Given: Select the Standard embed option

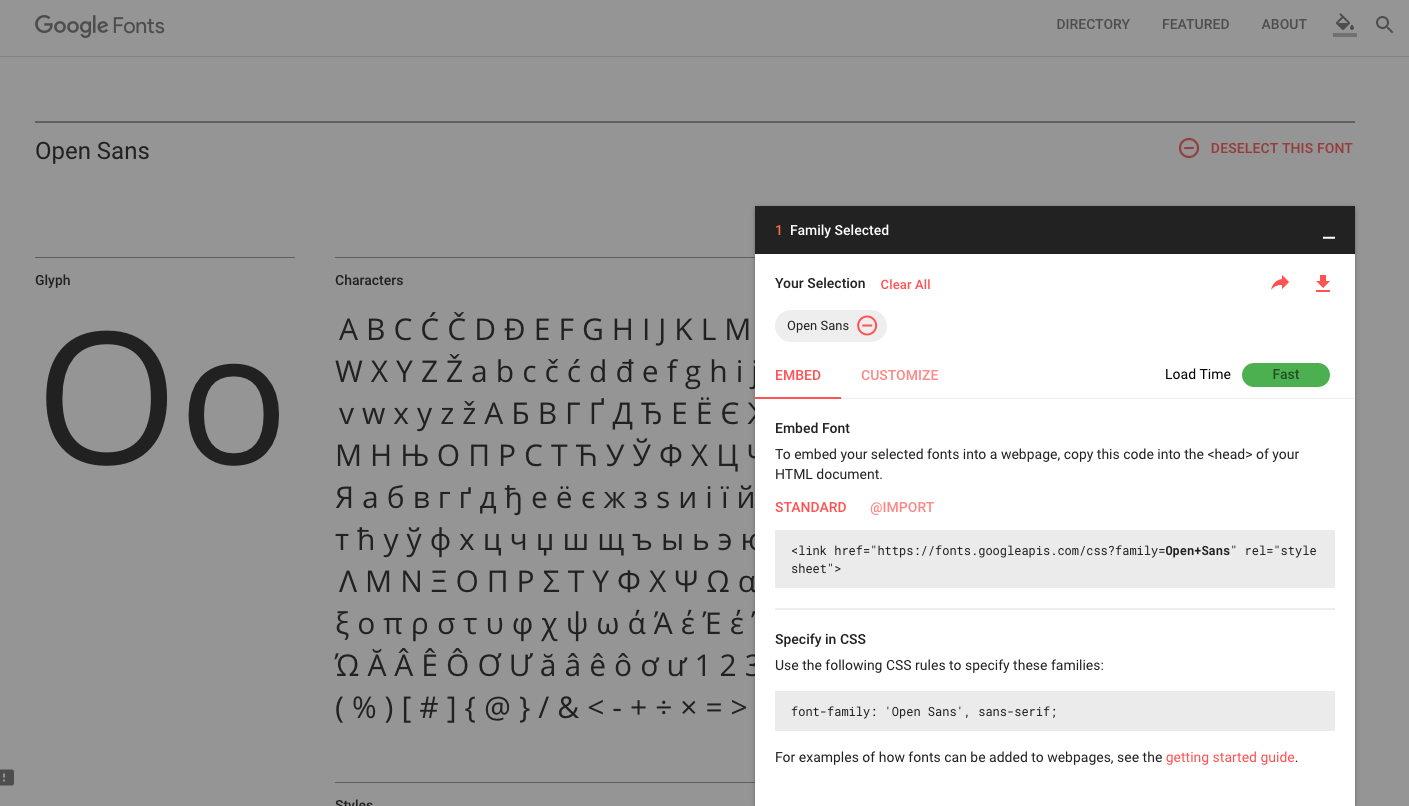Looking at the screenshot, I should tap(810, 507).
